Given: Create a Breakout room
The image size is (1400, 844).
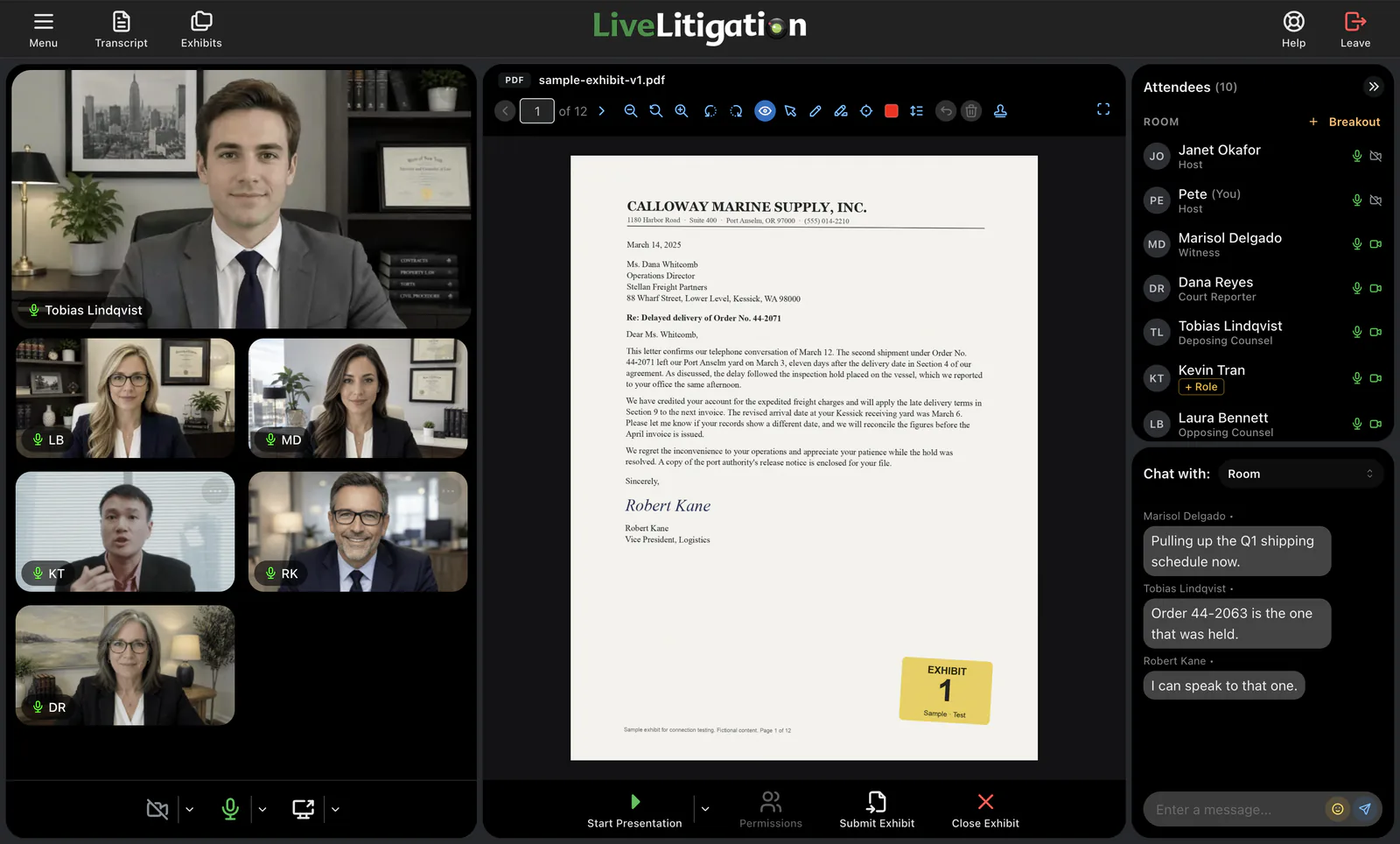Looking at the screenshot, I should tap(1345, 122).
